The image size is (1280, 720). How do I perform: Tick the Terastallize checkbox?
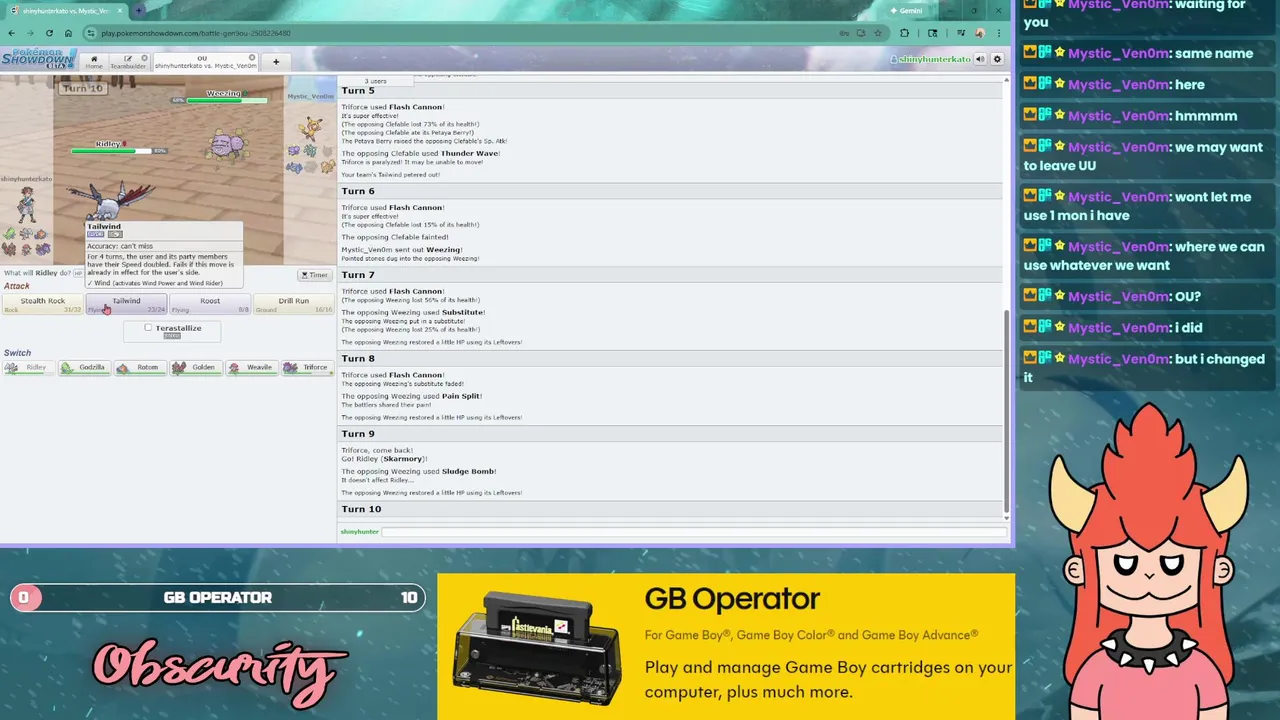click(148, 328)
